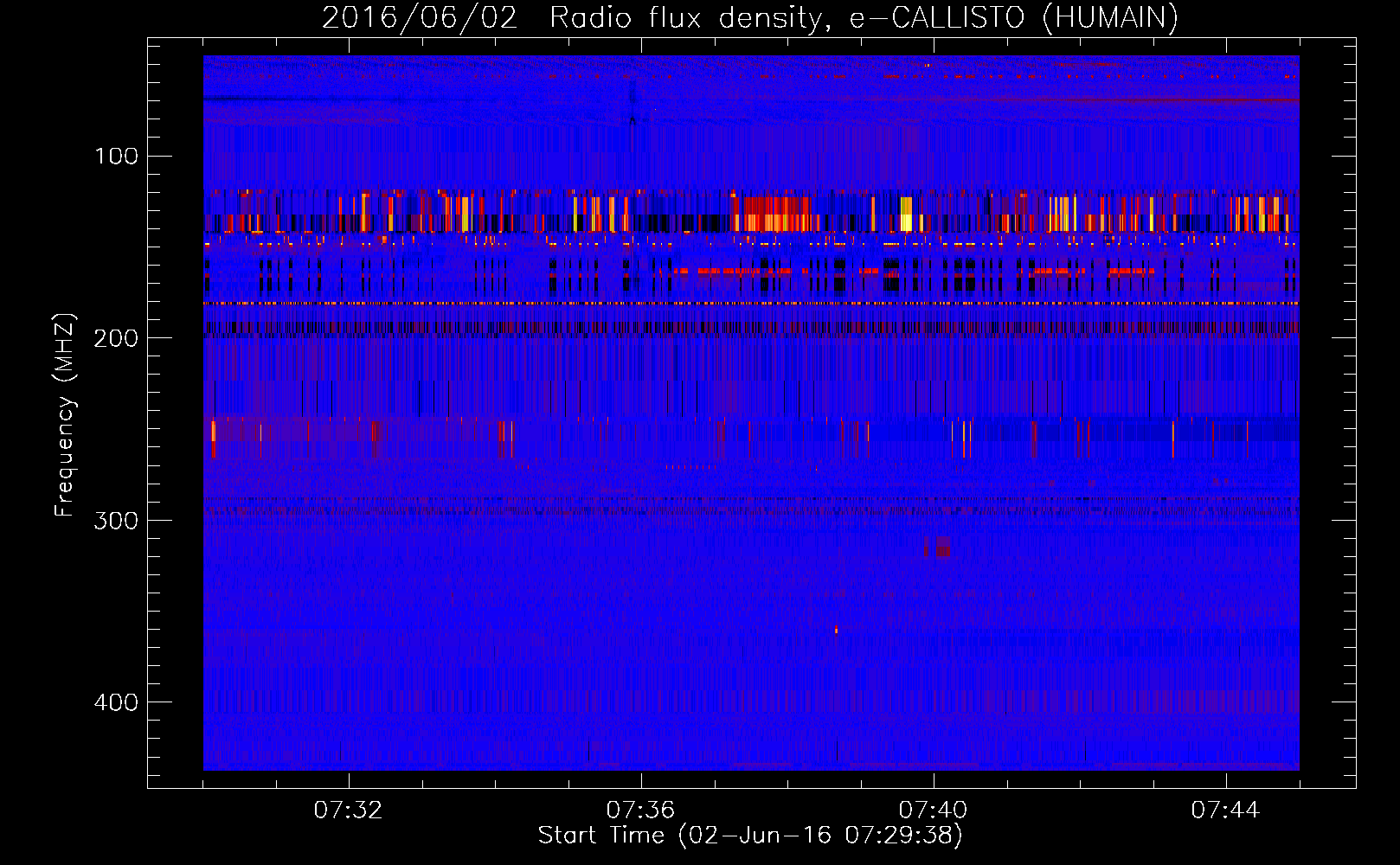Click the 100 frequency axis label
The width and height of the screenshot is (1400, 865).
coord(117,157)
